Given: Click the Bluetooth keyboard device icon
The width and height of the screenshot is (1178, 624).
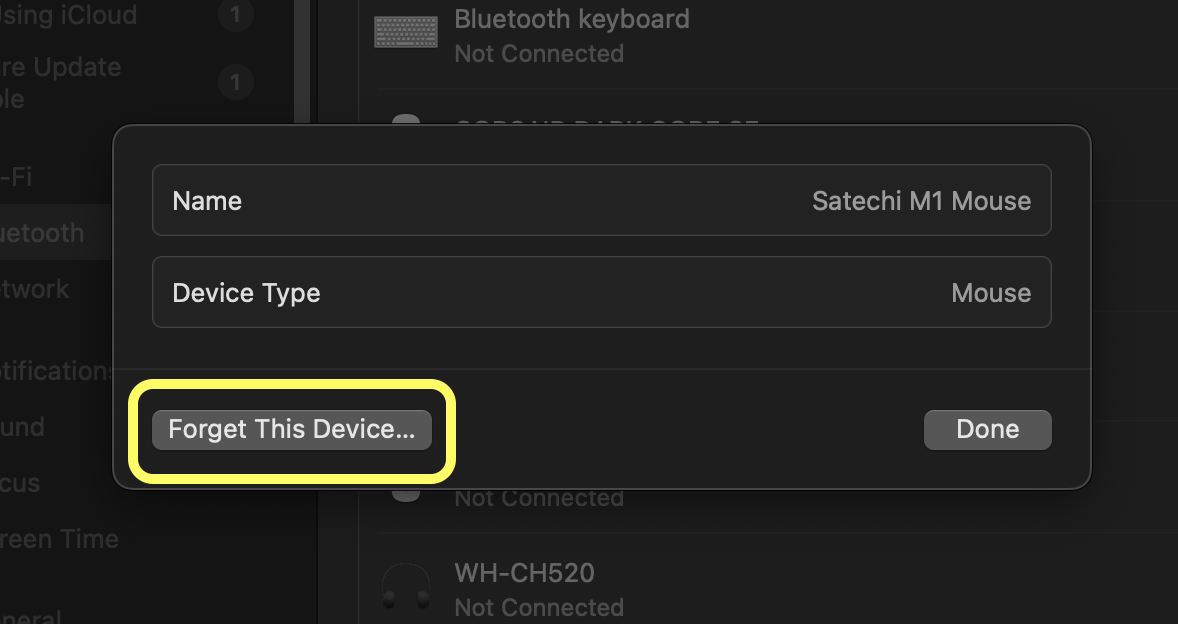Looking at the screenshot, I should [x=406, y=32].
